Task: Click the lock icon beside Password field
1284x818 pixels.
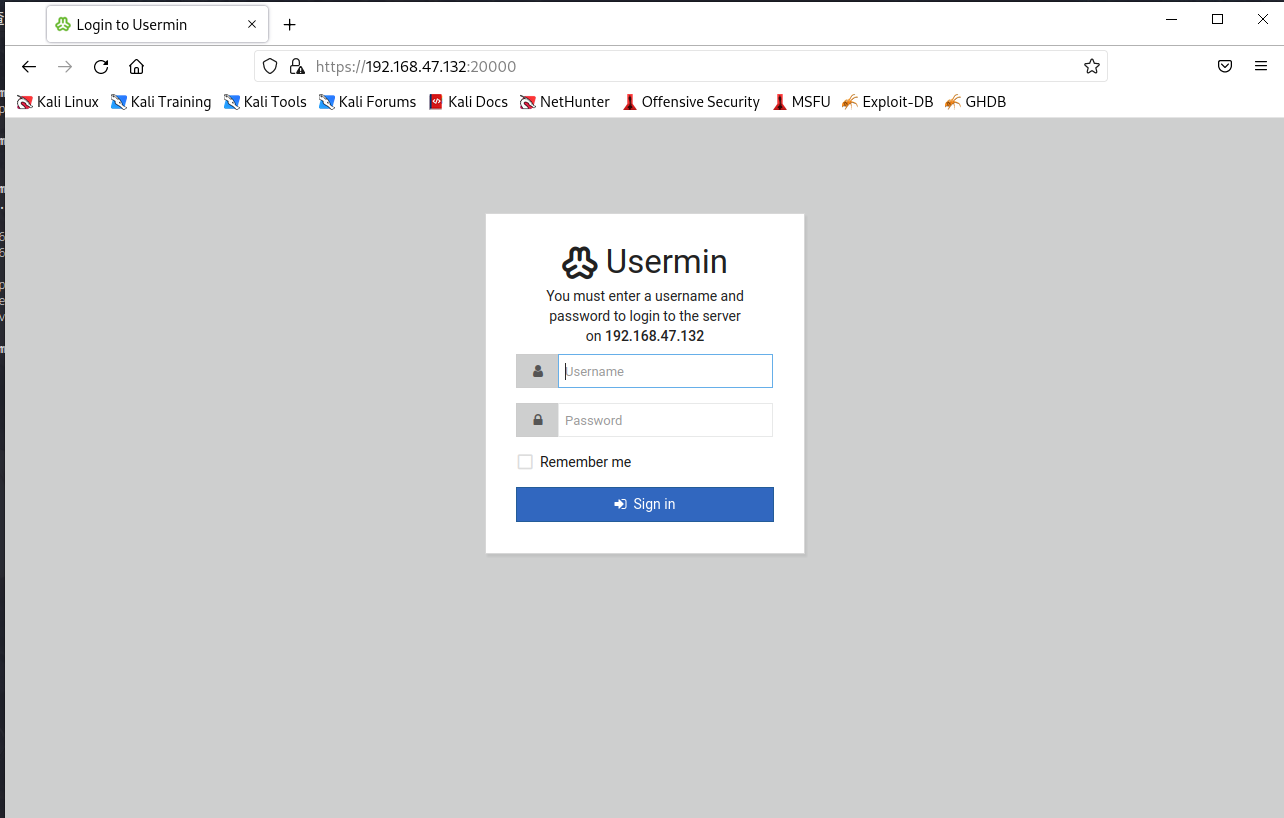Action: point(537,420)
